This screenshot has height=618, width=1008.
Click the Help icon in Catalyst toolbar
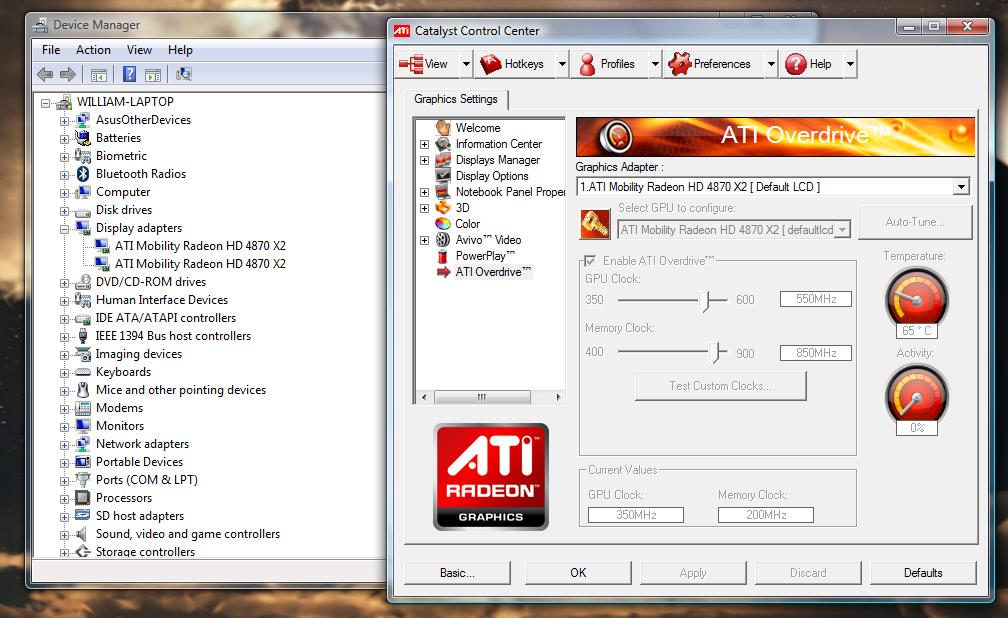(x=796, y=64)
